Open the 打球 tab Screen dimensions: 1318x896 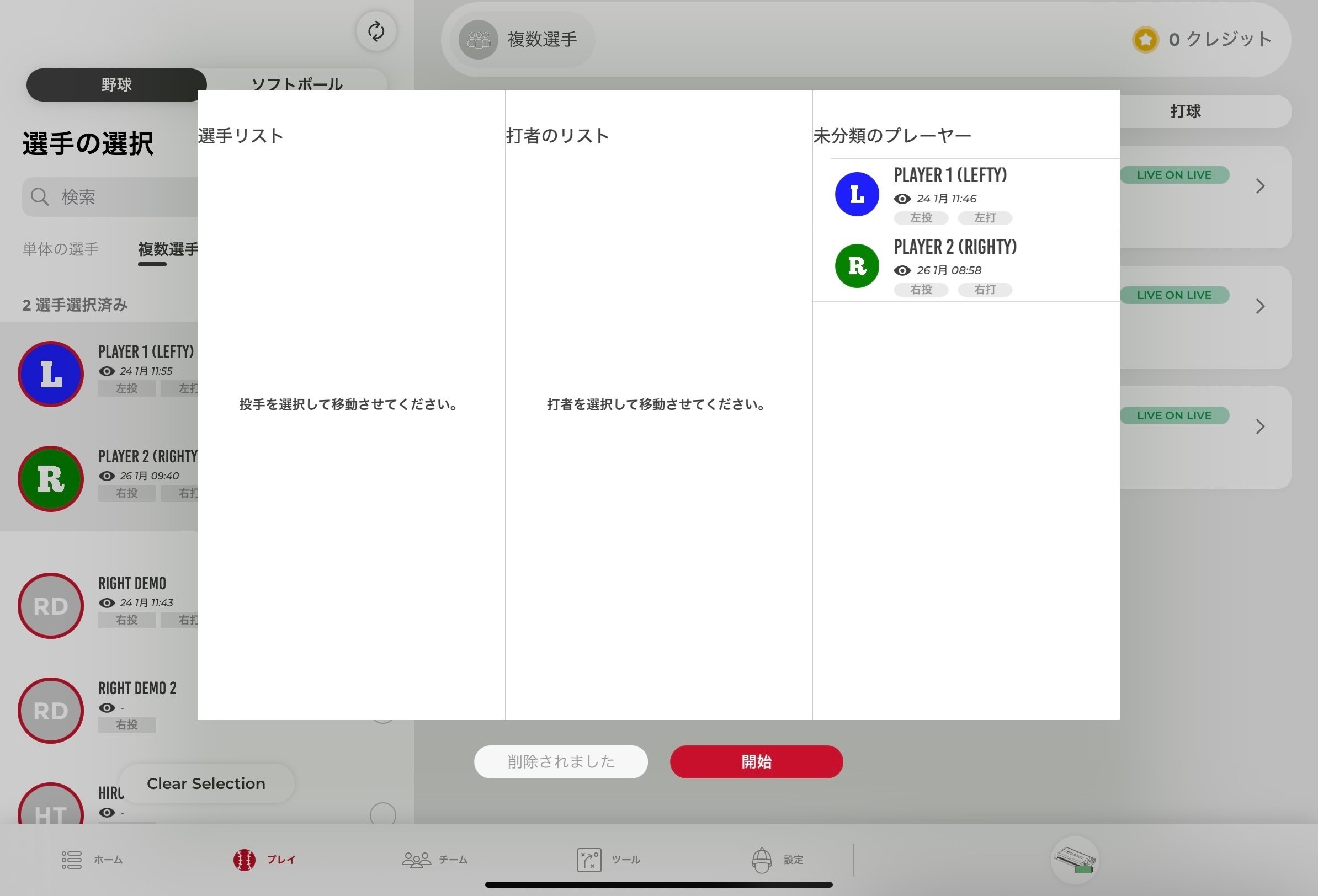coord(1186,111)
